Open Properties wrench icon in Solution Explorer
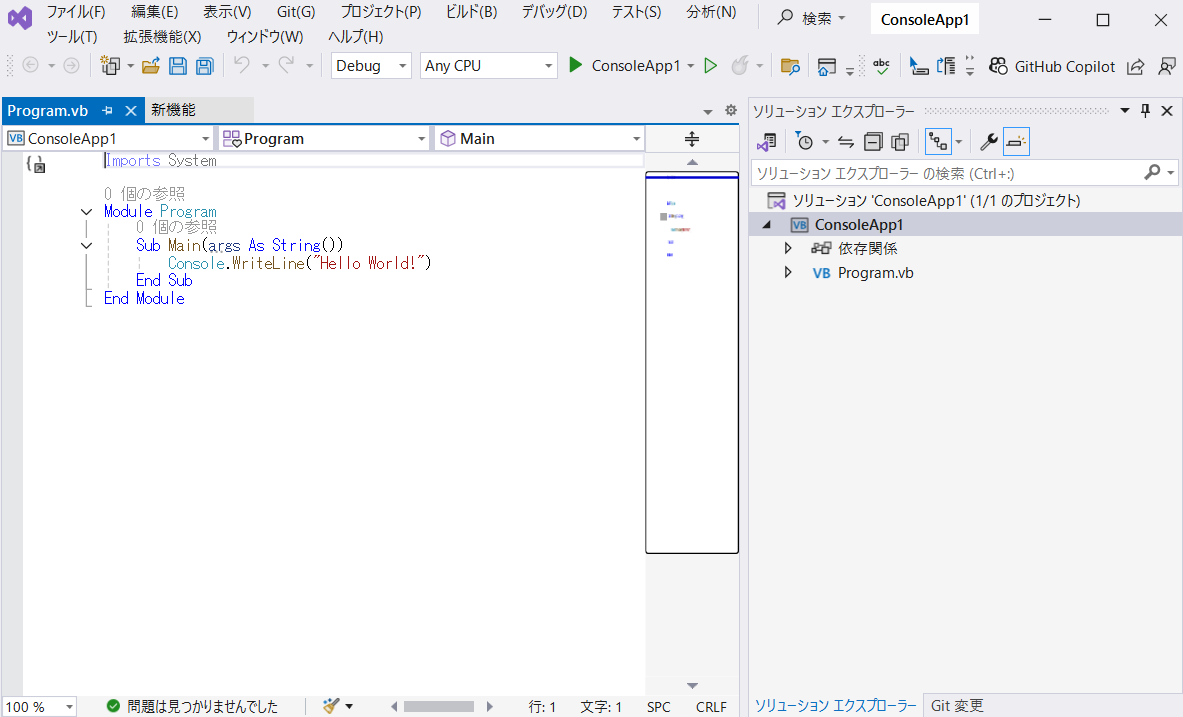The height and width of the screenshot is (717, 1183). click(x=988, y=142)
